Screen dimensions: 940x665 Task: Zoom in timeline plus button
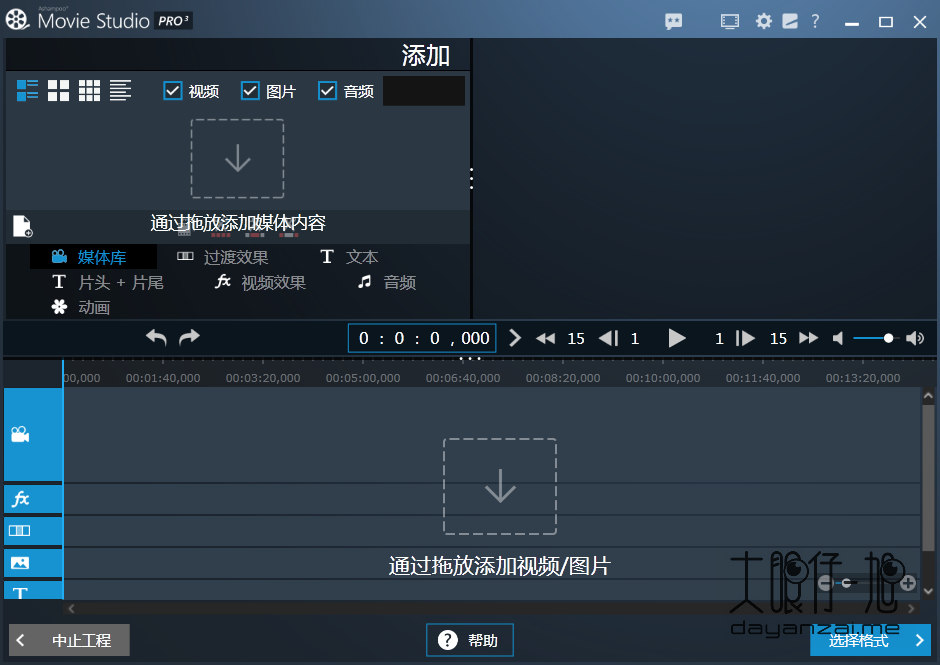coord(908,583)
